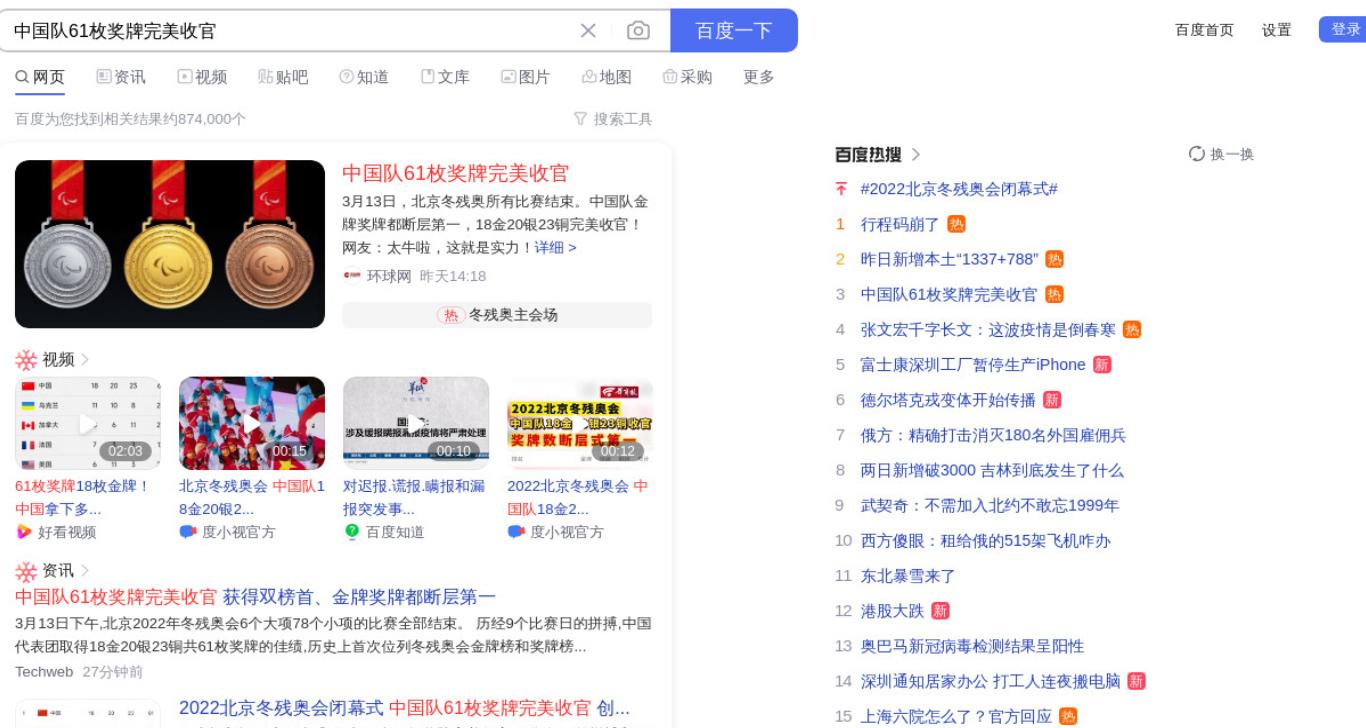This screenshot has width=1366, height=728.
Task: Play the 00:12 奖牌数断层第一 video
Action: (580, 423)
